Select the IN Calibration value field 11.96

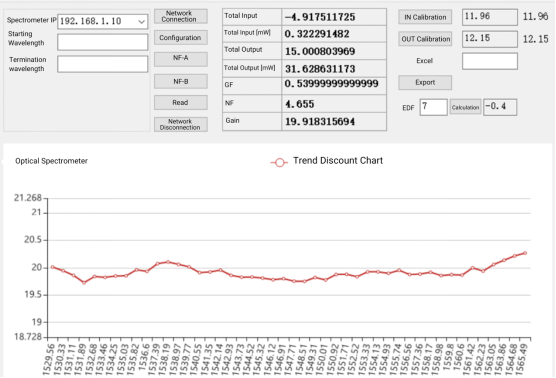coord(490,17)
